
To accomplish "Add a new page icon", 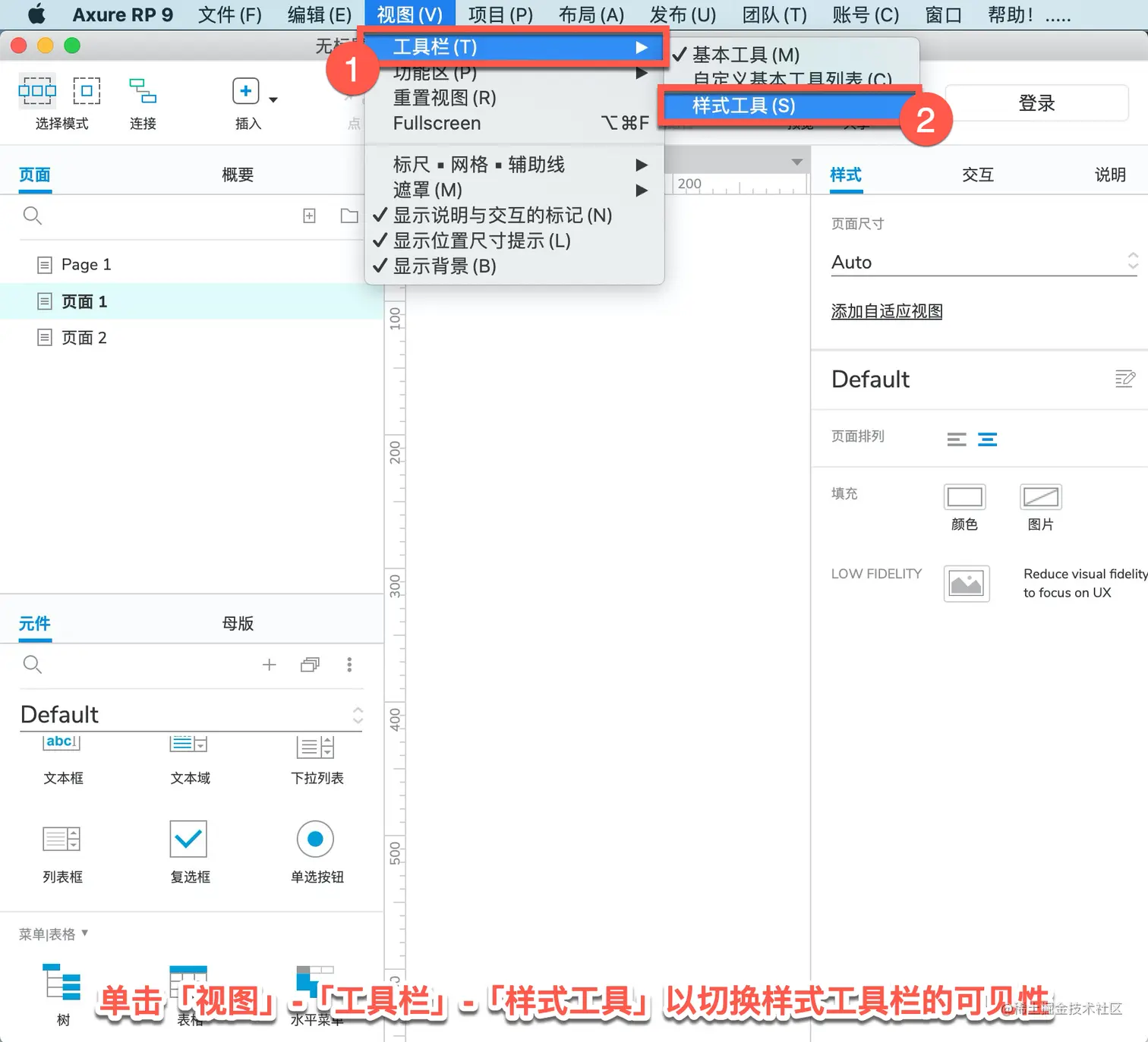I will tap(309, 216).
